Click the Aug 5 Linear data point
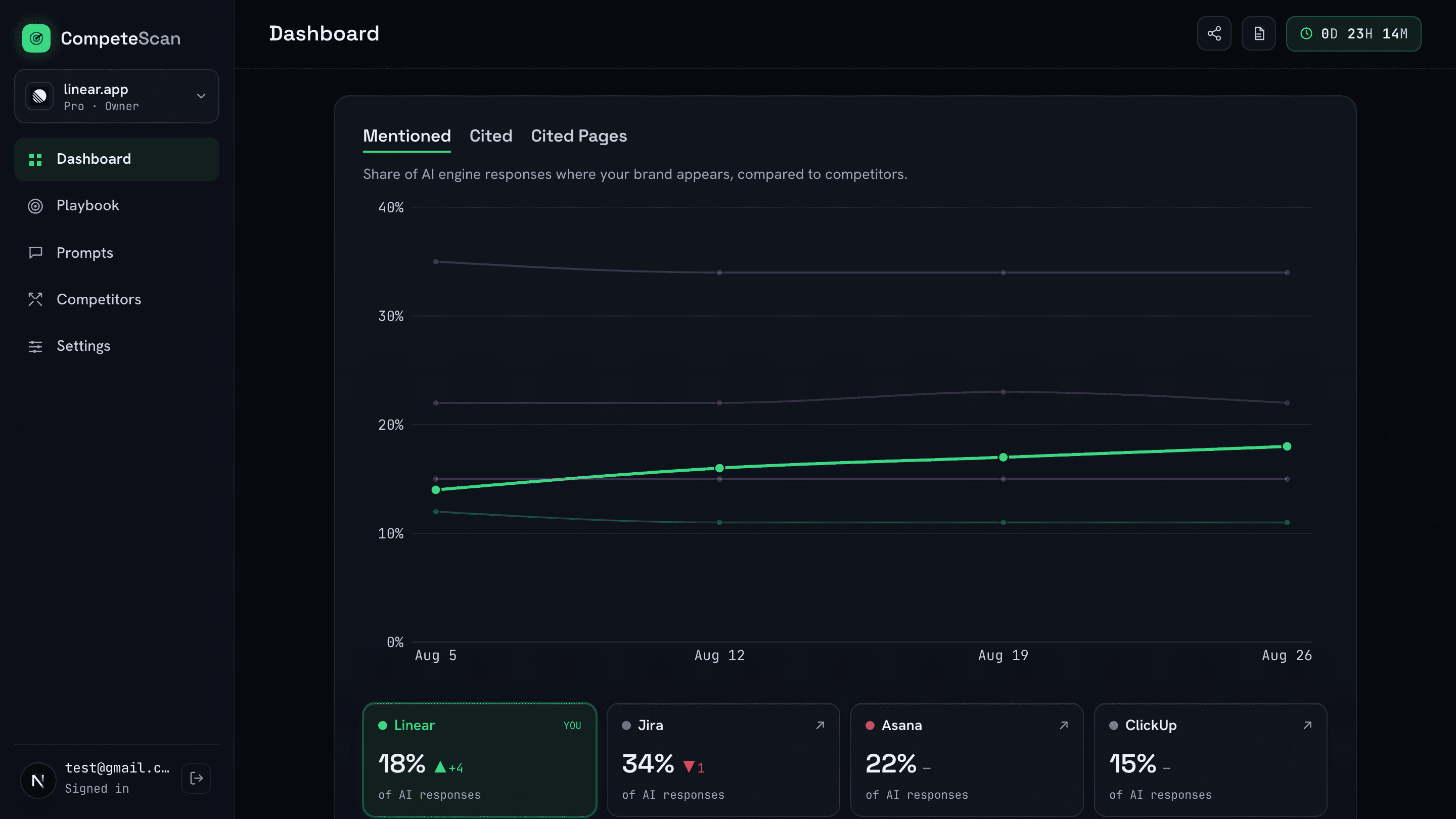The width and height of the screenshot is (1456, 819). click(x=436, y=490)
